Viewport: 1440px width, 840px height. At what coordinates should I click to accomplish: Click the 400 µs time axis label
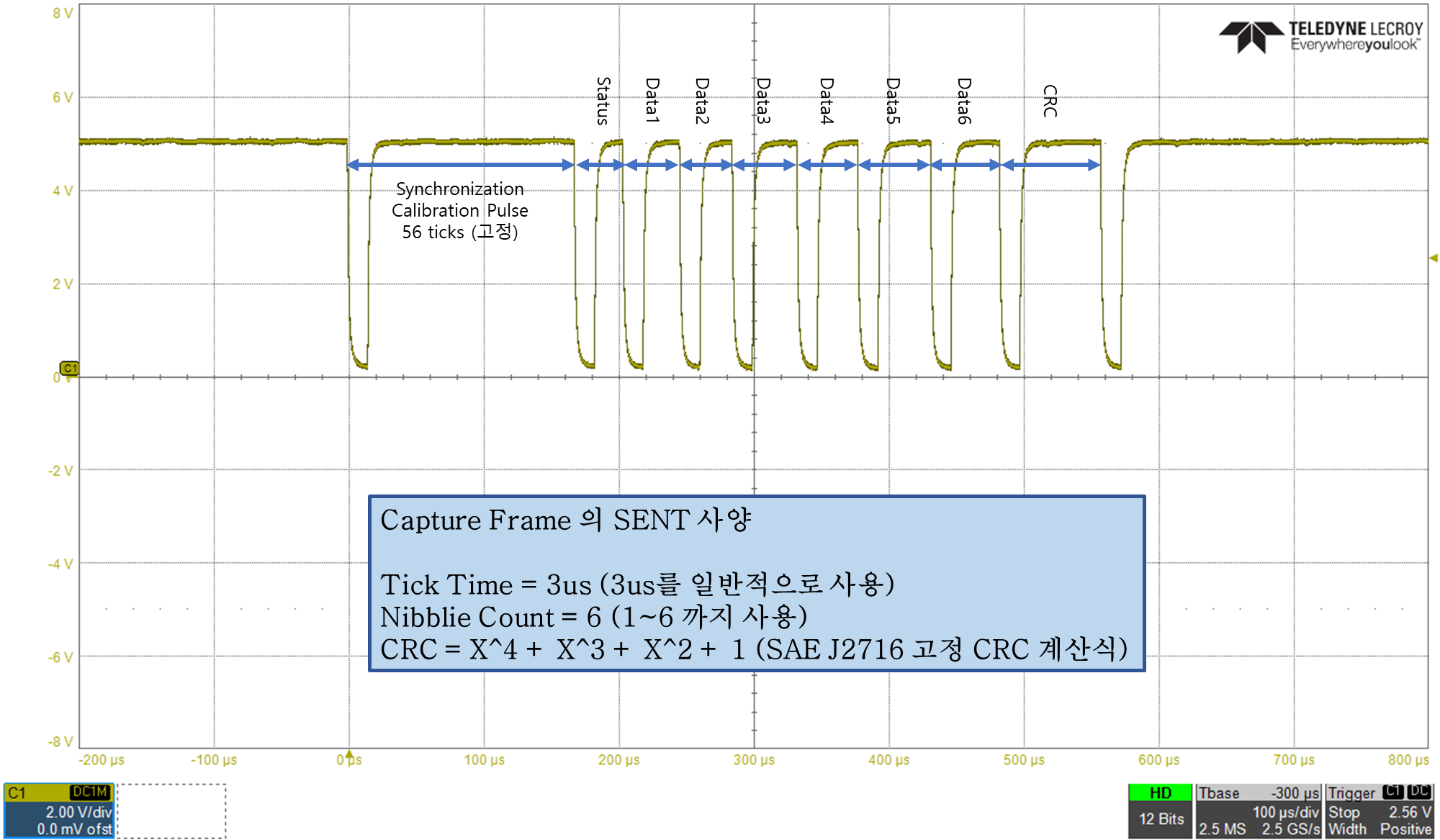coord(889,760)
